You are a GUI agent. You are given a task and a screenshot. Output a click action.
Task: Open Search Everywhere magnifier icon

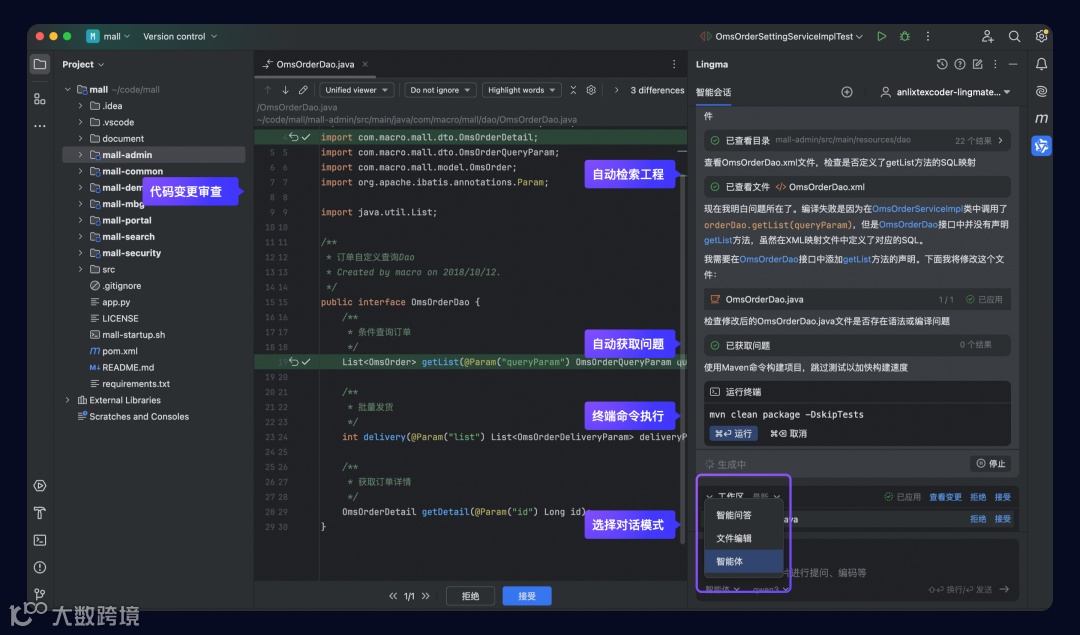[x=1015, y=37]
